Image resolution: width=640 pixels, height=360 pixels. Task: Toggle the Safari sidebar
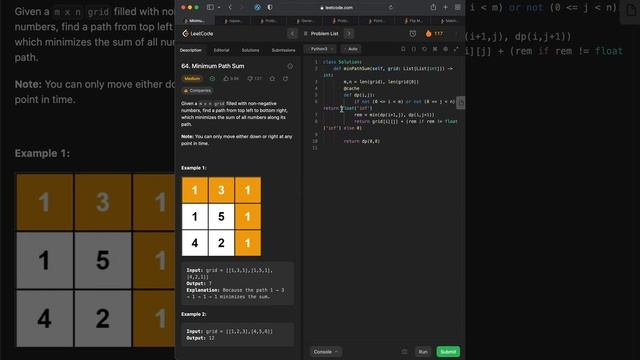coord(210,7)
